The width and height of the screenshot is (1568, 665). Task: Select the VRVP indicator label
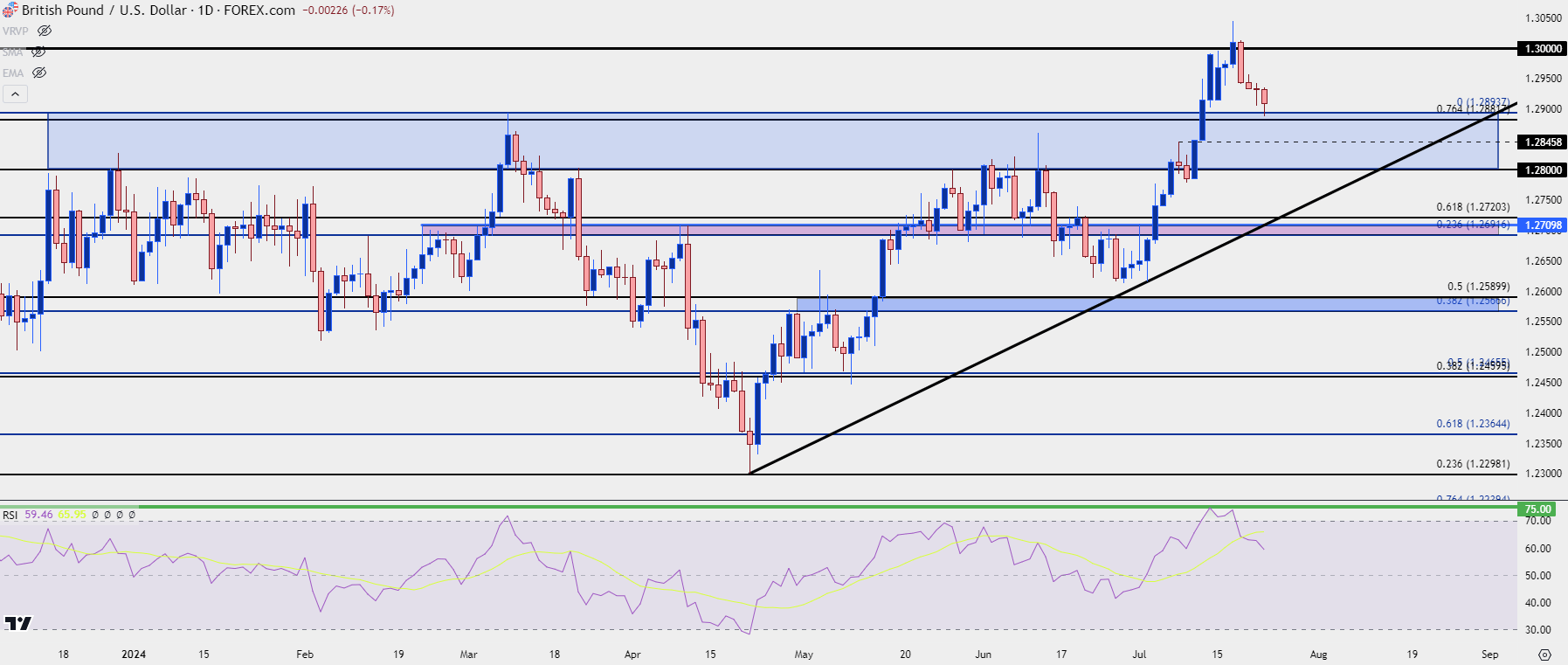(16, 31)
